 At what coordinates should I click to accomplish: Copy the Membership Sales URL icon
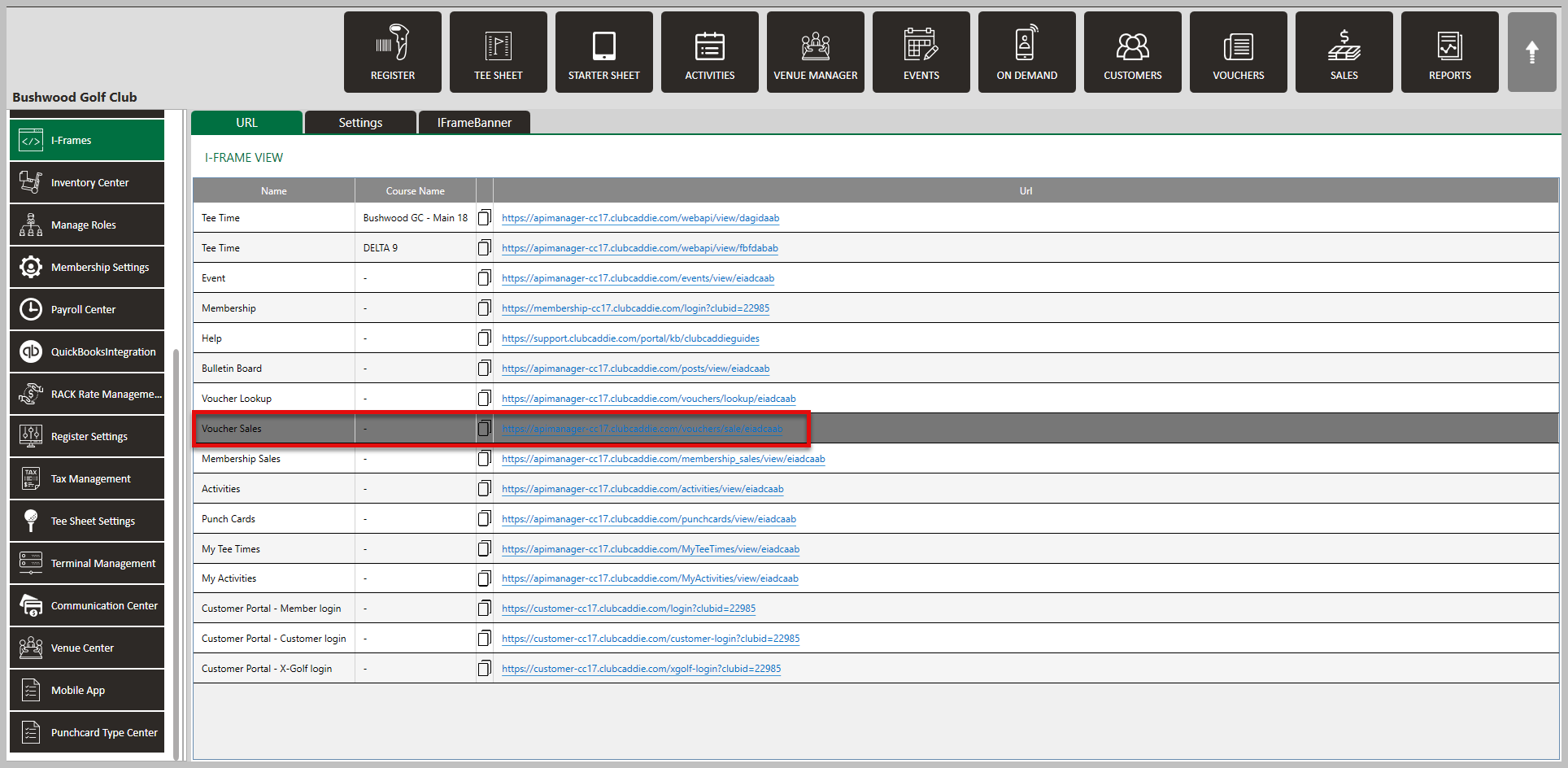(x=485, y=459)
